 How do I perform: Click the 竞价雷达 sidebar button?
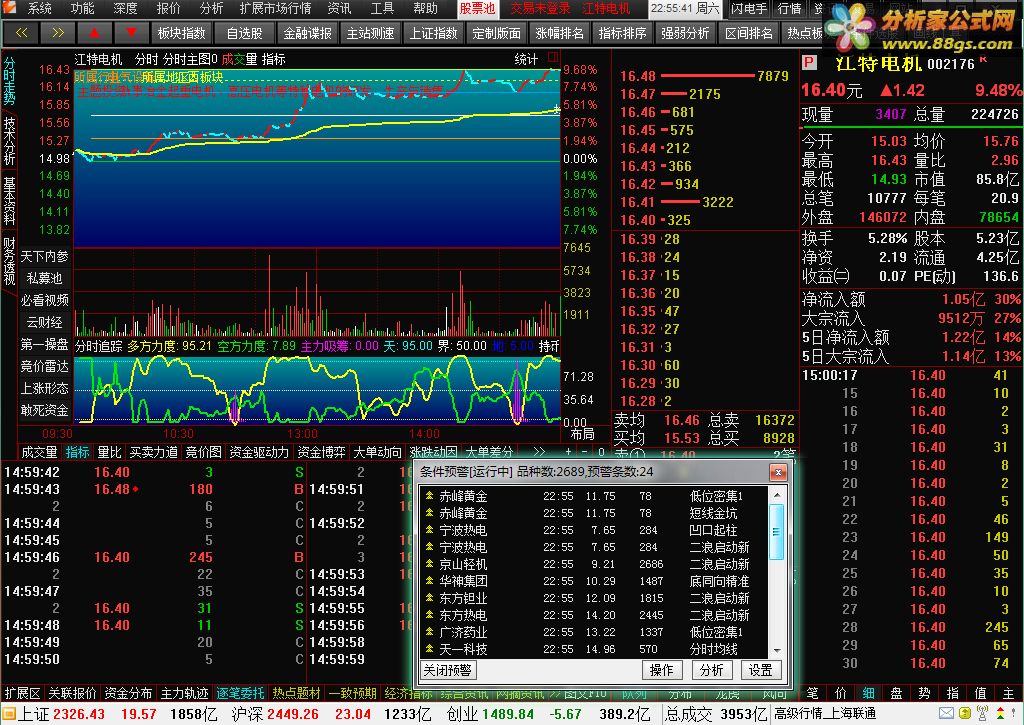pyautogui.click(x=44, y=366)
